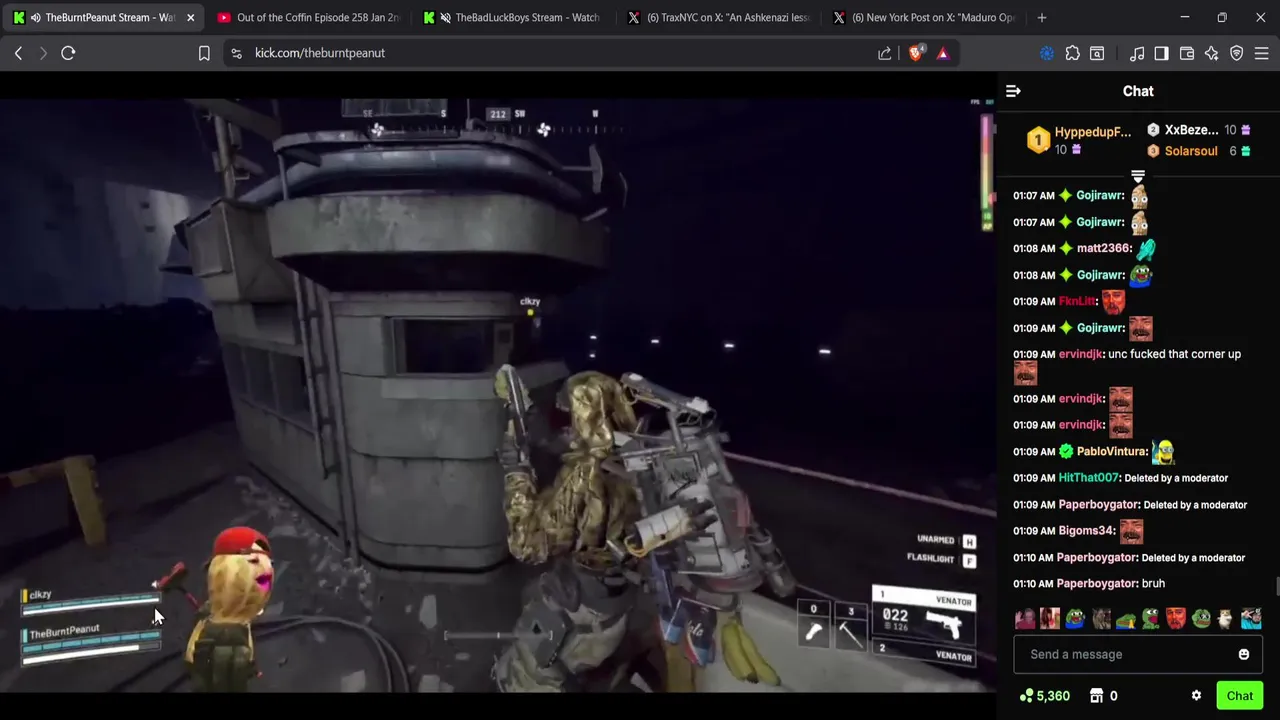
Task: Click the tab search toolbar icon
Action: tap(1097, 53)
